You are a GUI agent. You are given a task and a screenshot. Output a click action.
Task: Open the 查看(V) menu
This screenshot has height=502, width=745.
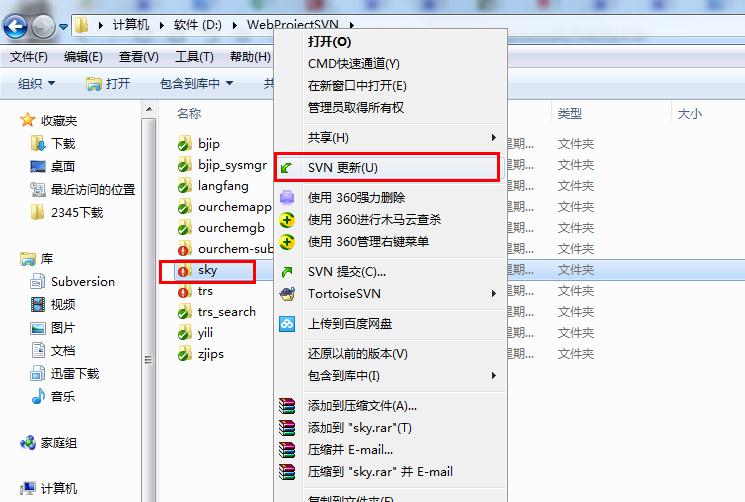point(139,57)
